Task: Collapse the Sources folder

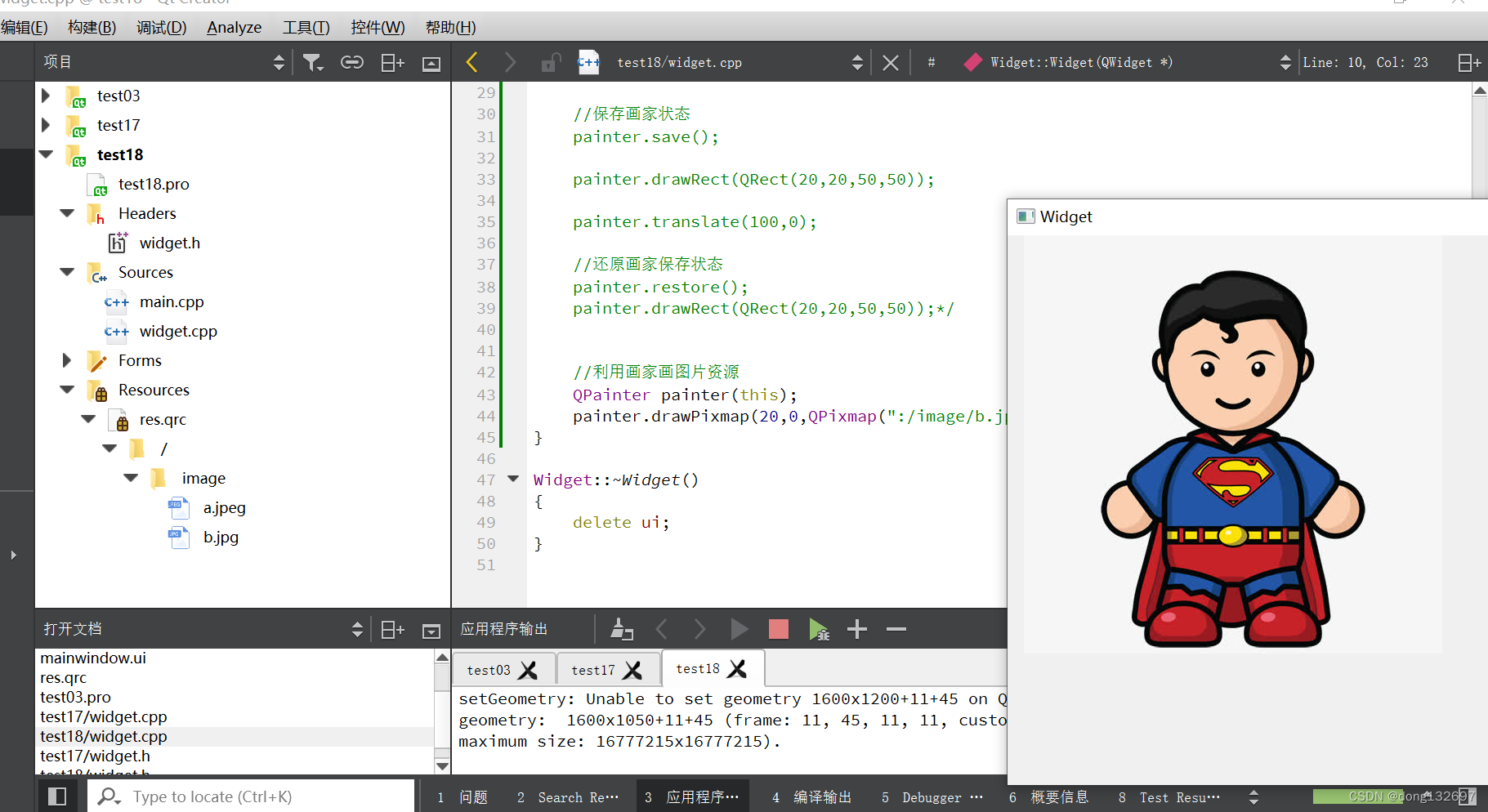Action: click(68, 271)
